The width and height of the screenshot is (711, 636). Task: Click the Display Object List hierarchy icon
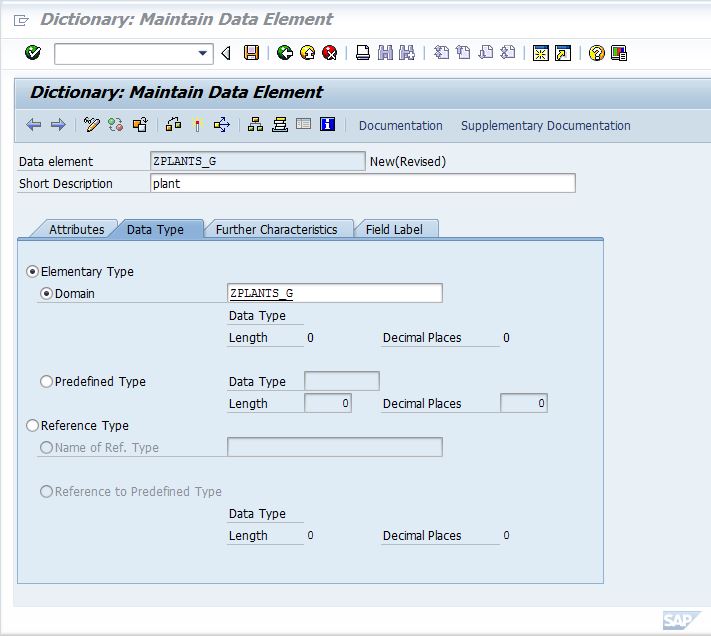(255, 125)
